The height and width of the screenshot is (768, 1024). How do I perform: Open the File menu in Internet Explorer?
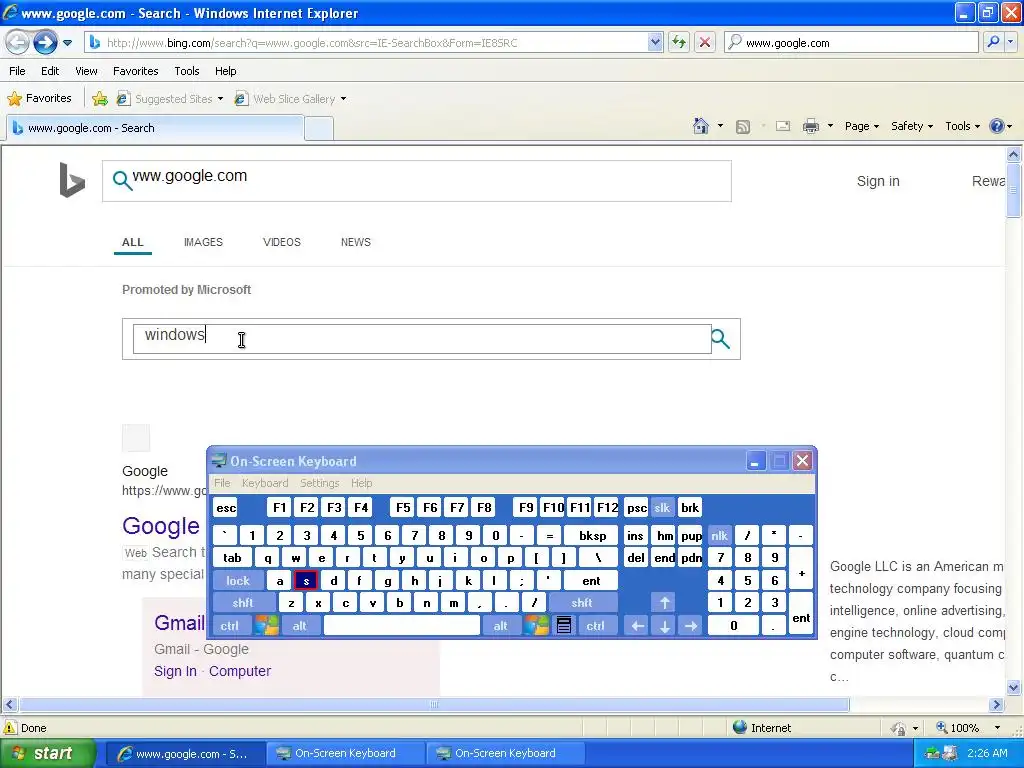point(18,71)
